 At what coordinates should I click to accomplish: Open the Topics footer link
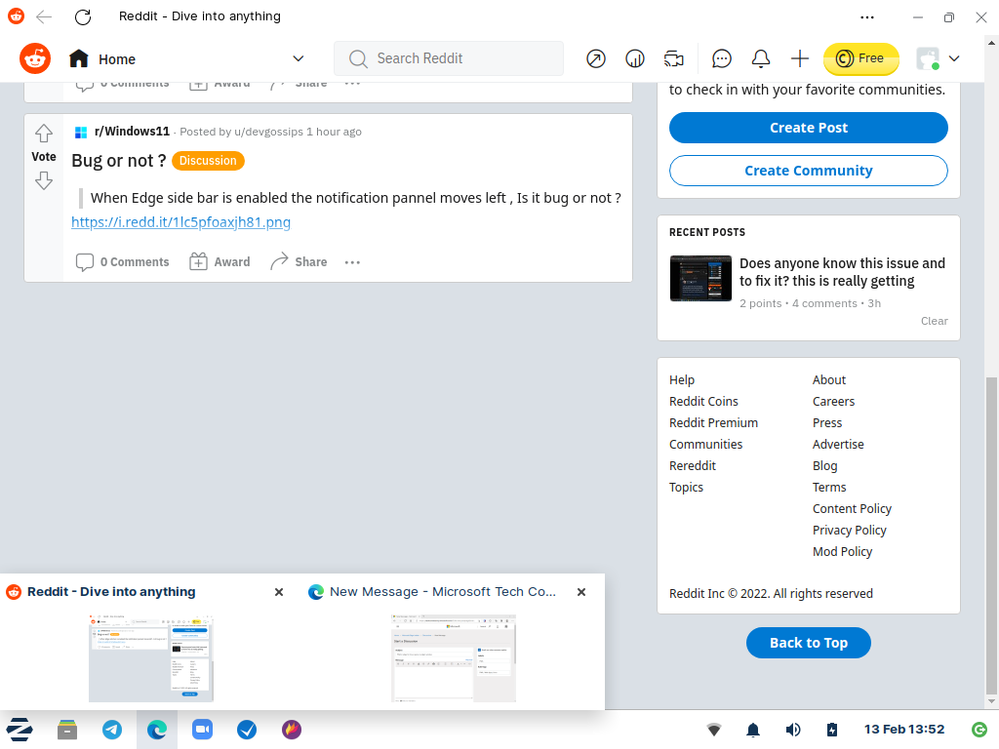pyautogui.click(x=686, y=487)
